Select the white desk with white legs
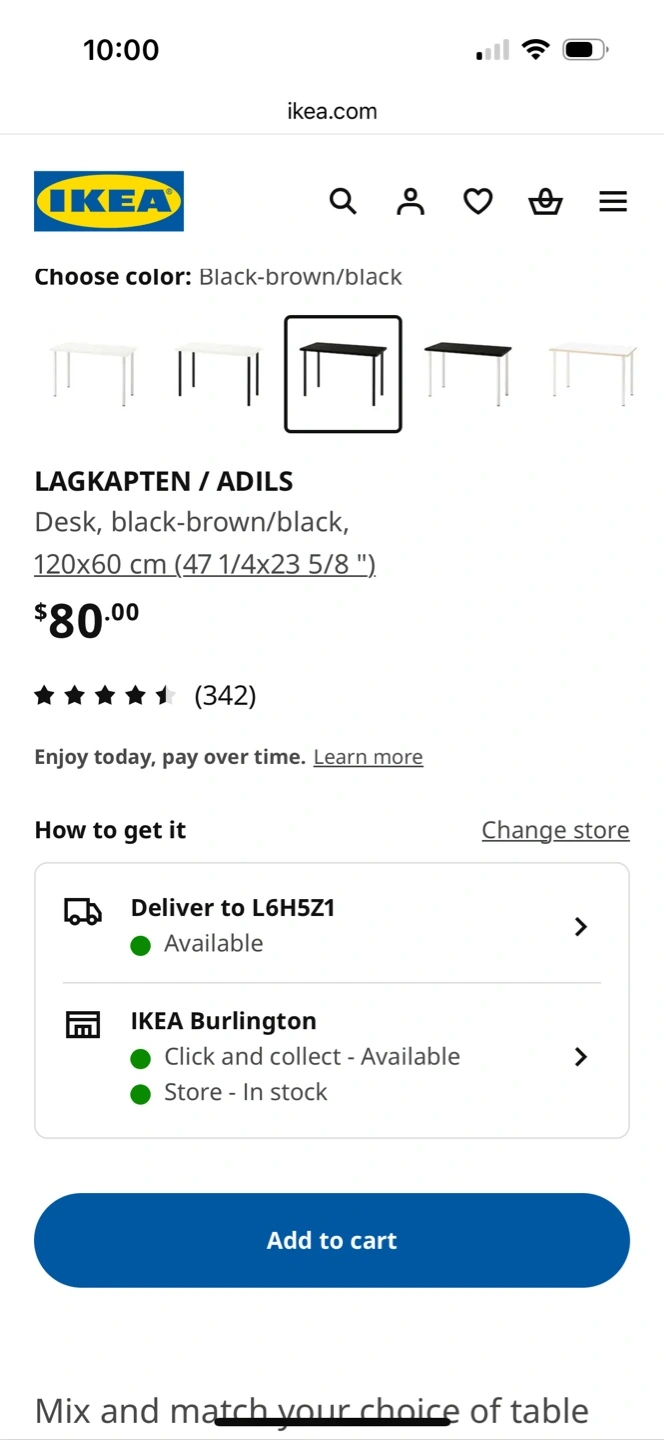Image resolution: width=665 pixels, height=1440 pixels. pos(93,374)
